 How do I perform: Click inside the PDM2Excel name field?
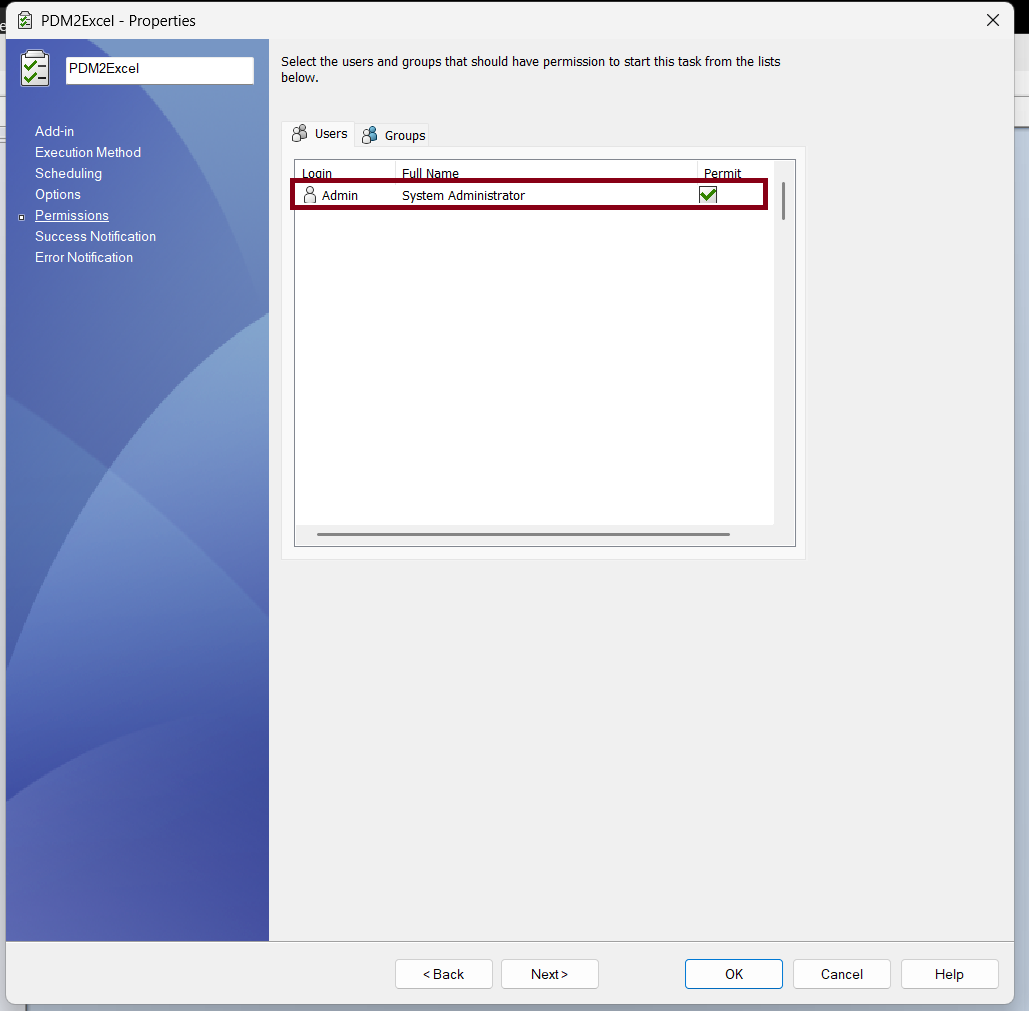click(x=158, y=70)
